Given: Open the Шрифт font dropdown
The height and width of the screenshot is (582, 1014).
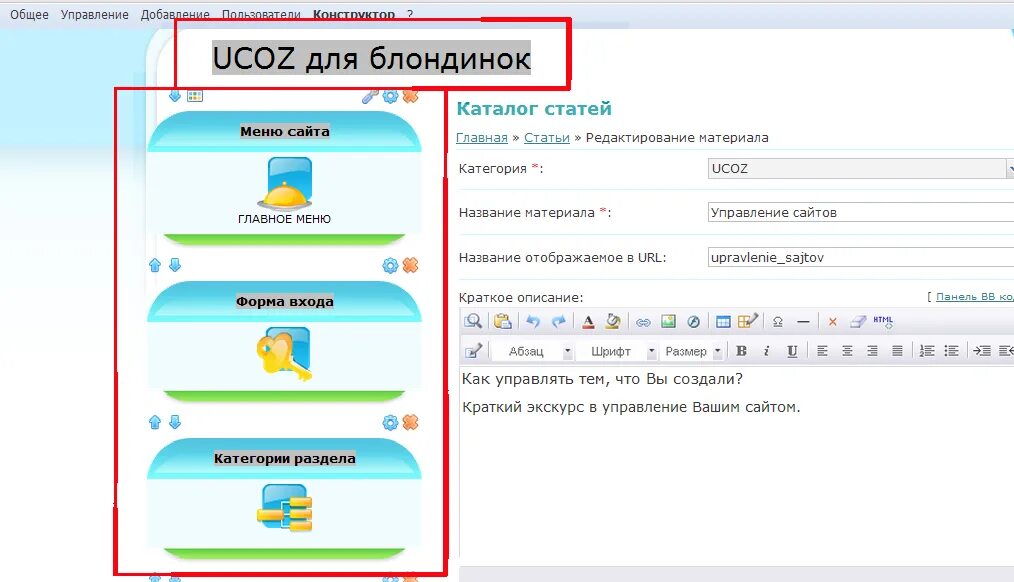Looking at the screenshot, I should 616,351.
